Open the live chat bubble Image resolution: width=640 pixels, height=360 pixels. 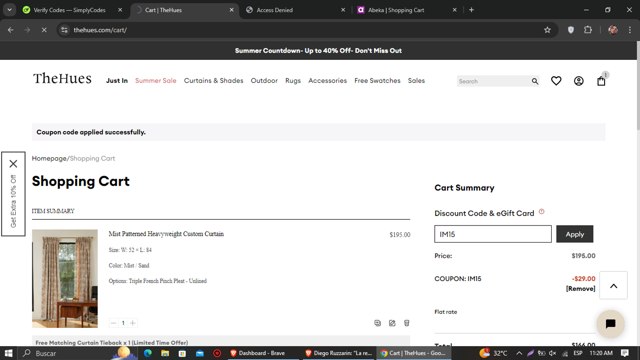(x=610, y=324)
